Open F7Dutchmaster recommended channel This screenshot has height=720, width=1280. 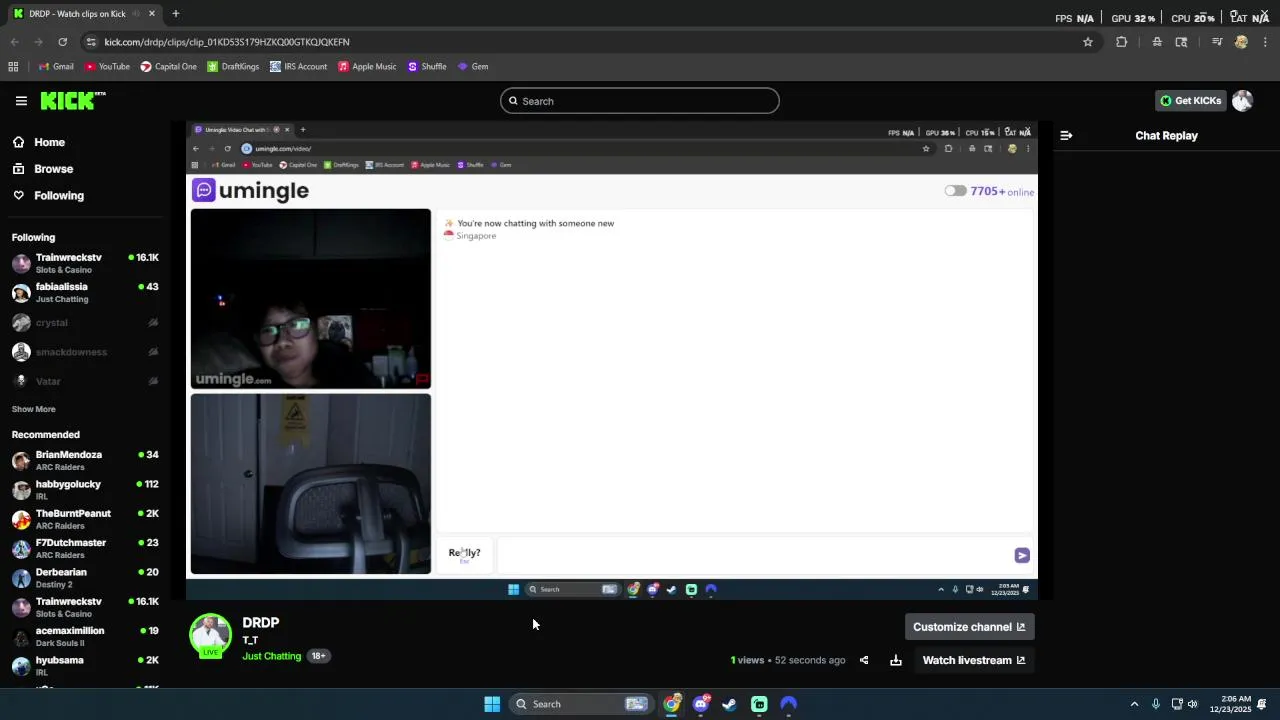click(85, 548)
